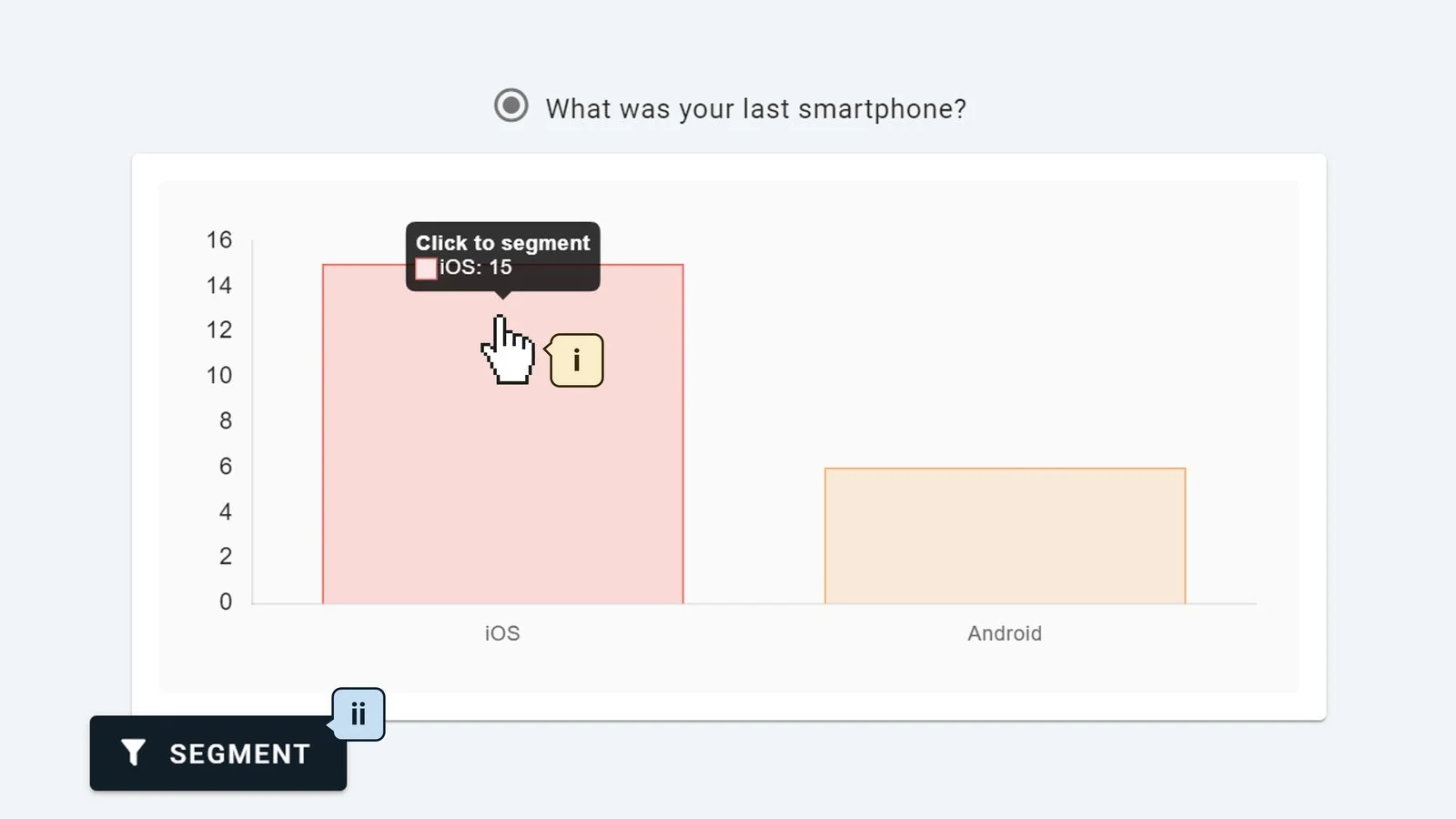Click the pink iOS bar
This screenshot has width=1456, height=819.
[x=502, y=434]
